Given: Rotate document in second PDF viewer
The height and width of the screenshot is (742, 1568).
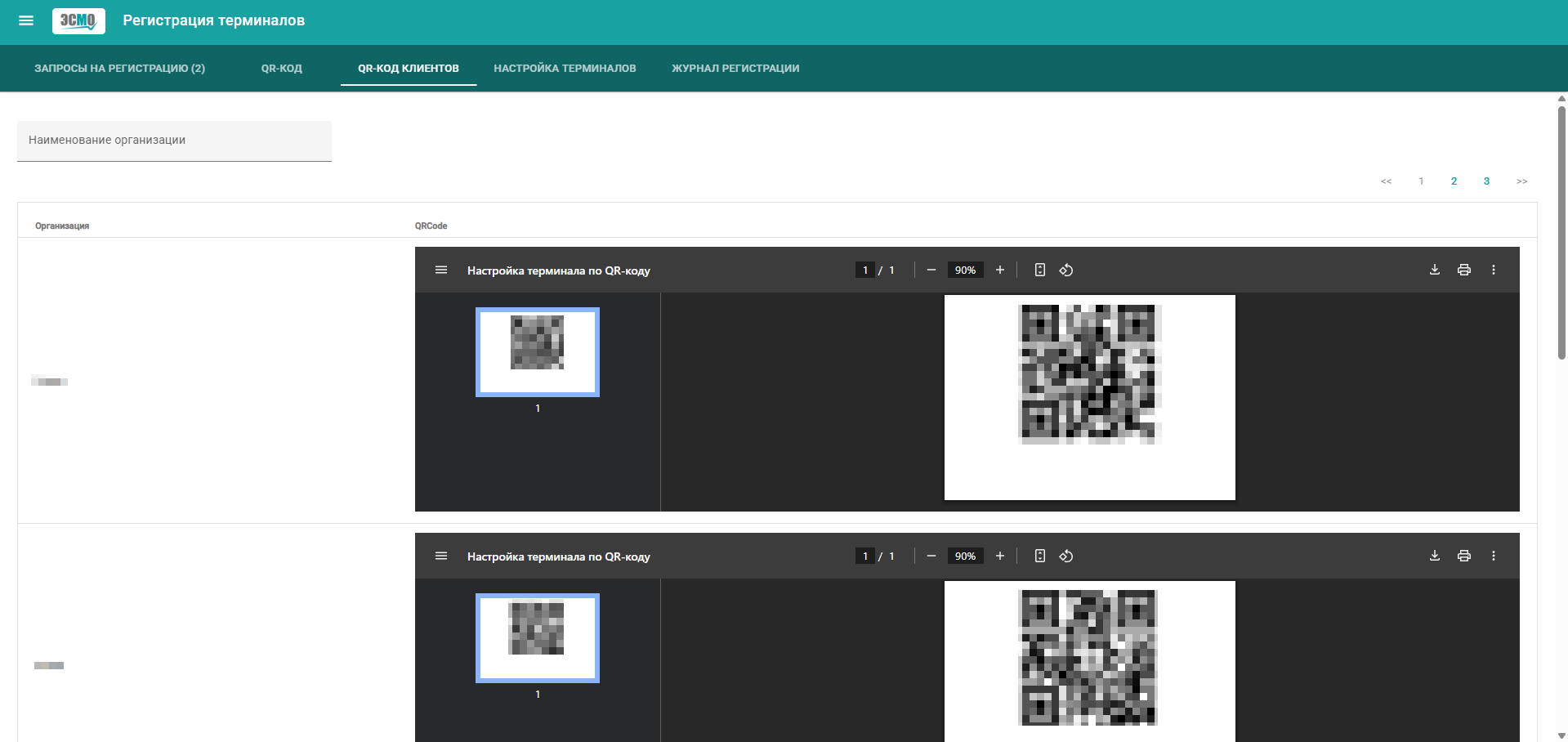Looking at the screenshot, I should coord(1066,556).
